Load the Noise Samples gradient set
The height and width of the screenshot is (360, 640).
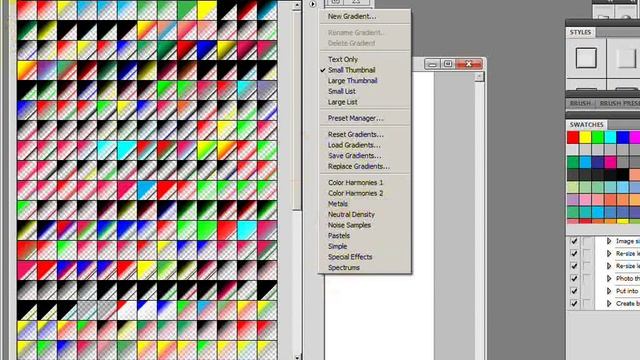pos(349,225)
